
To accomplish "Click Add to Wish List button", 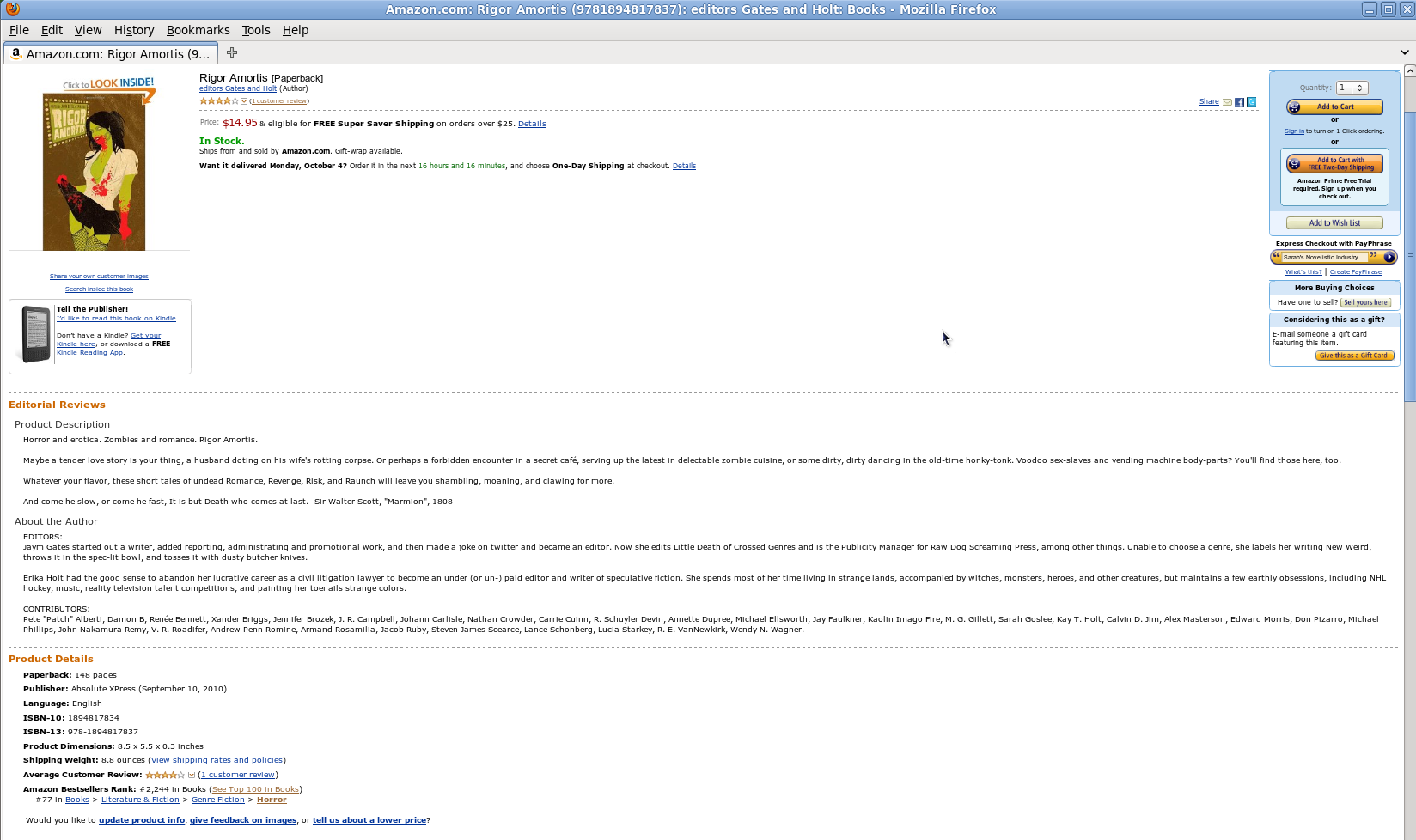I will point(1334,223).
